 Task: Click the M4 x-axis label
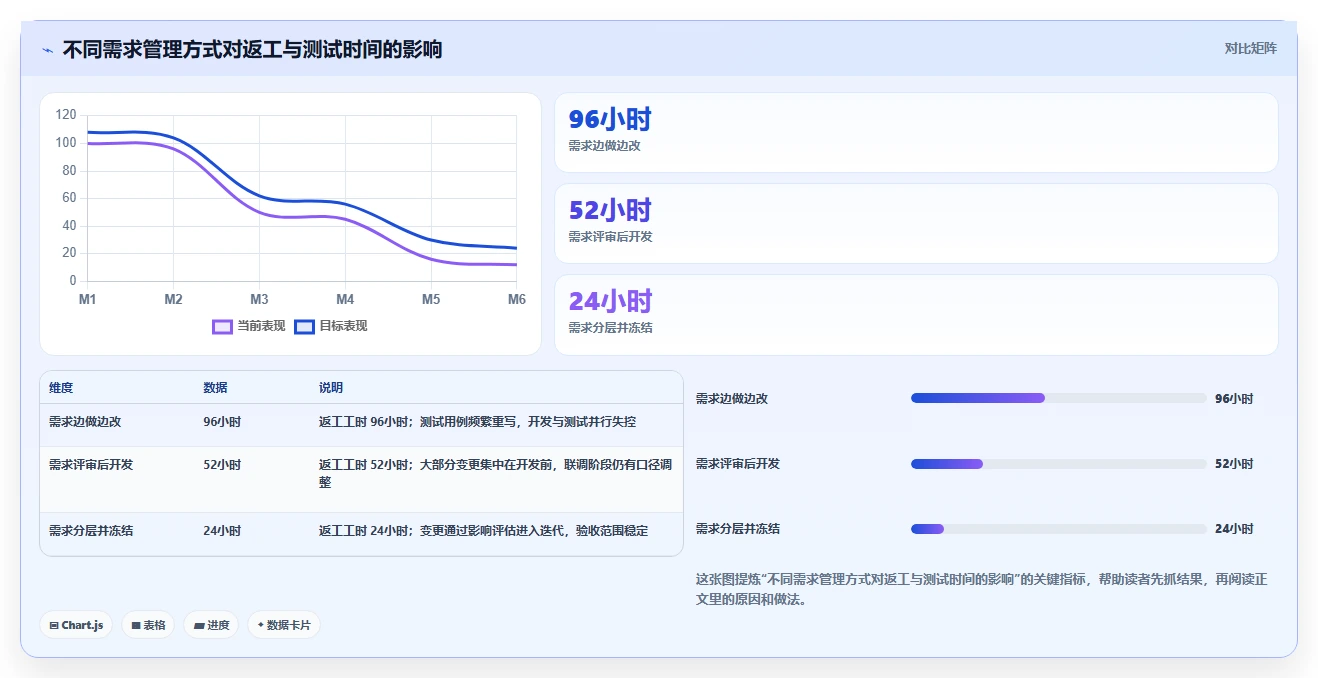(345, 300)
